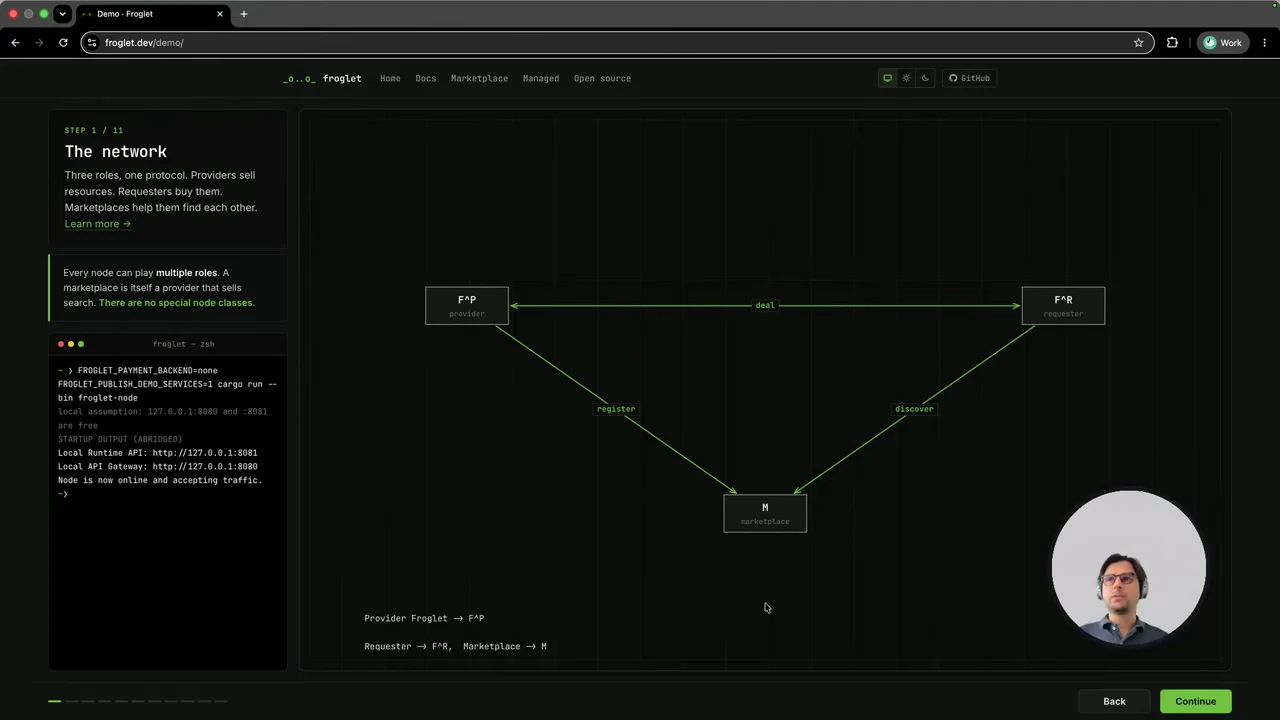
Task: Click The network heading
Action: (116, 152)
